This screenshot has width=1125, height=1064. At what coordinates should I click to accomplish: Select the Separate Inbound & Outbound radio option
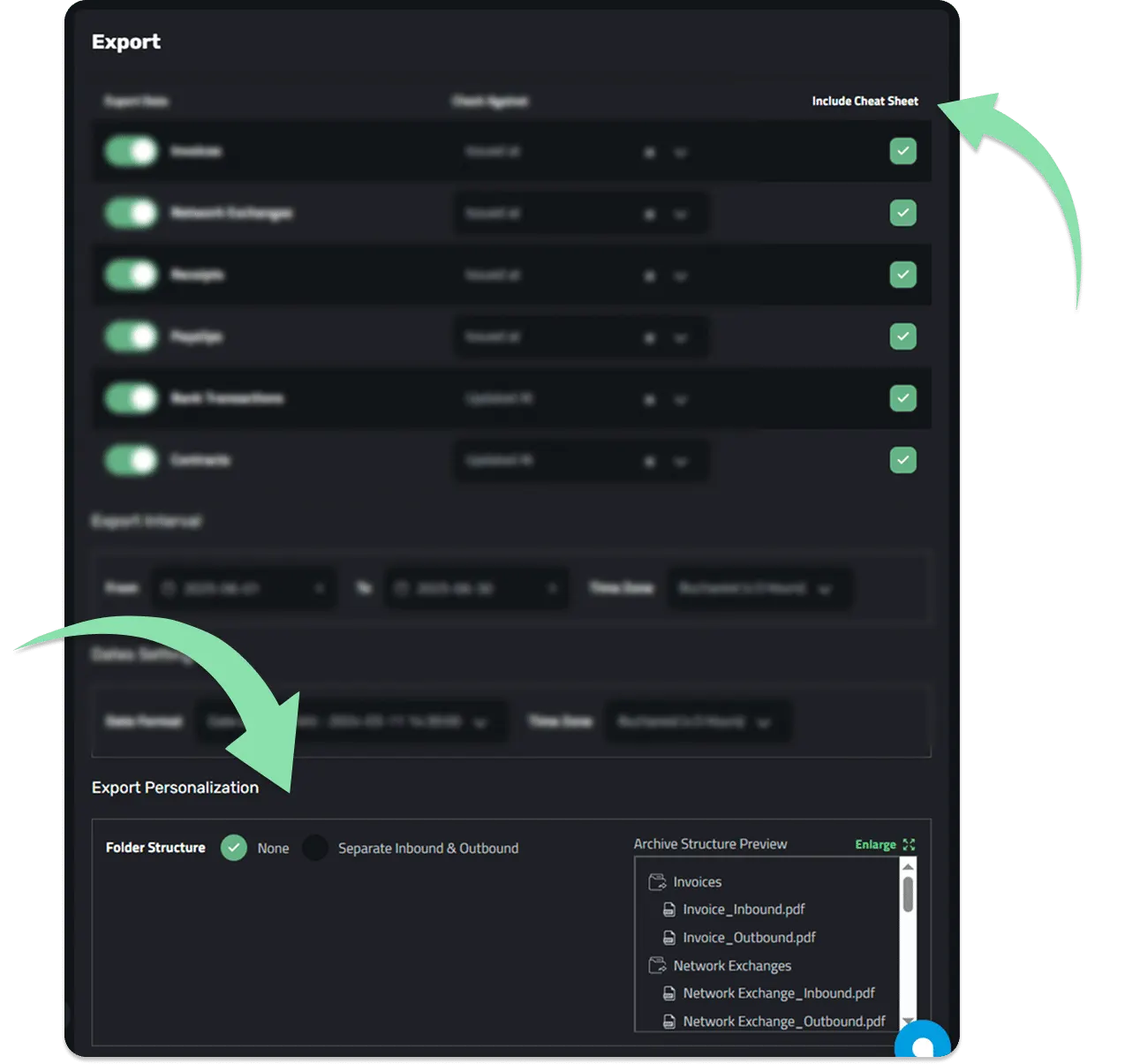(x=315, y=848)
